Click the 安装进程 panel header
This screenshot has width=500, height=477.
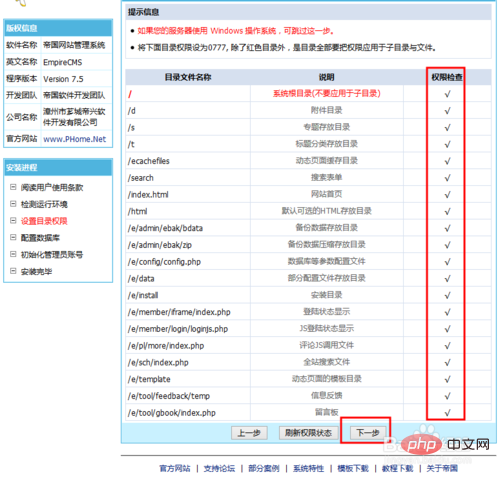click(58, 167)
